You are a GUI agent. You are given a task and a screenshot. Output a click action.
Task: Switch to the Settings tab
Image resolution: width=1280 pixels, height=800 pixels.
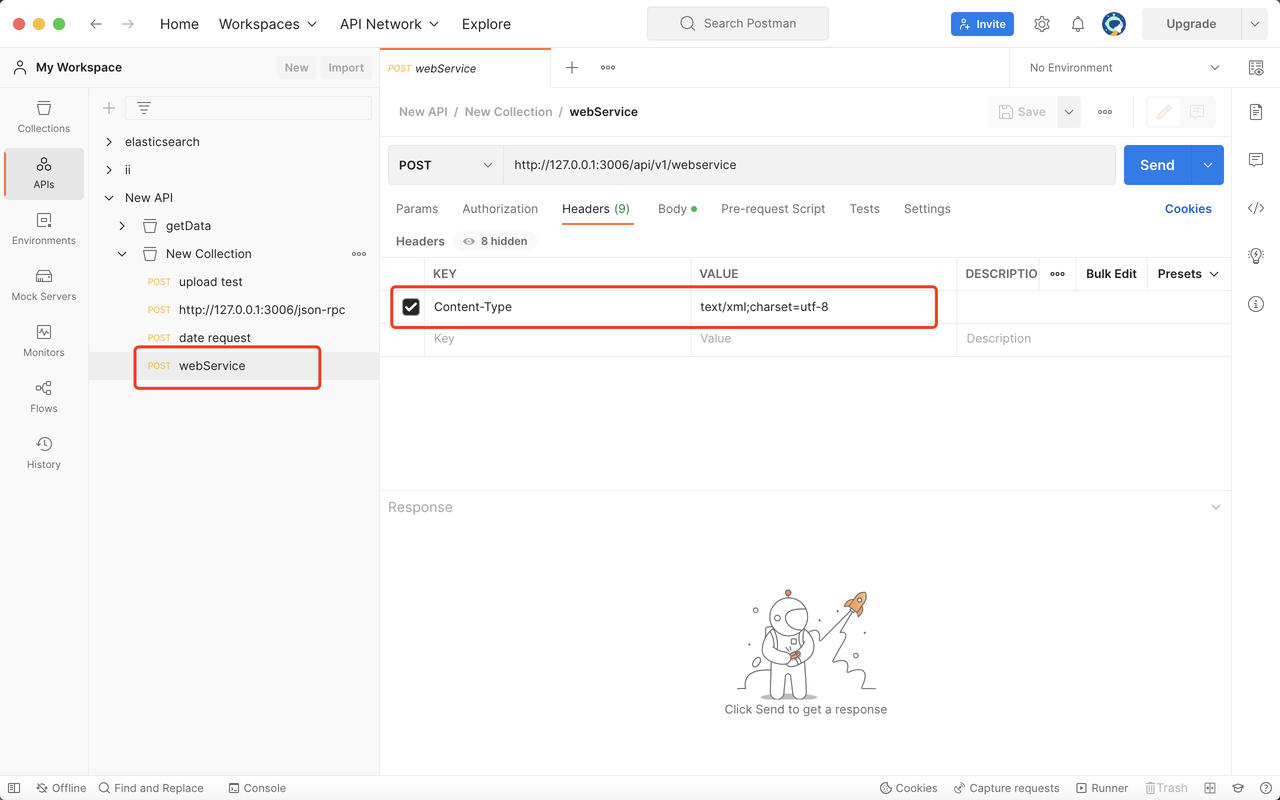(927, 209)
